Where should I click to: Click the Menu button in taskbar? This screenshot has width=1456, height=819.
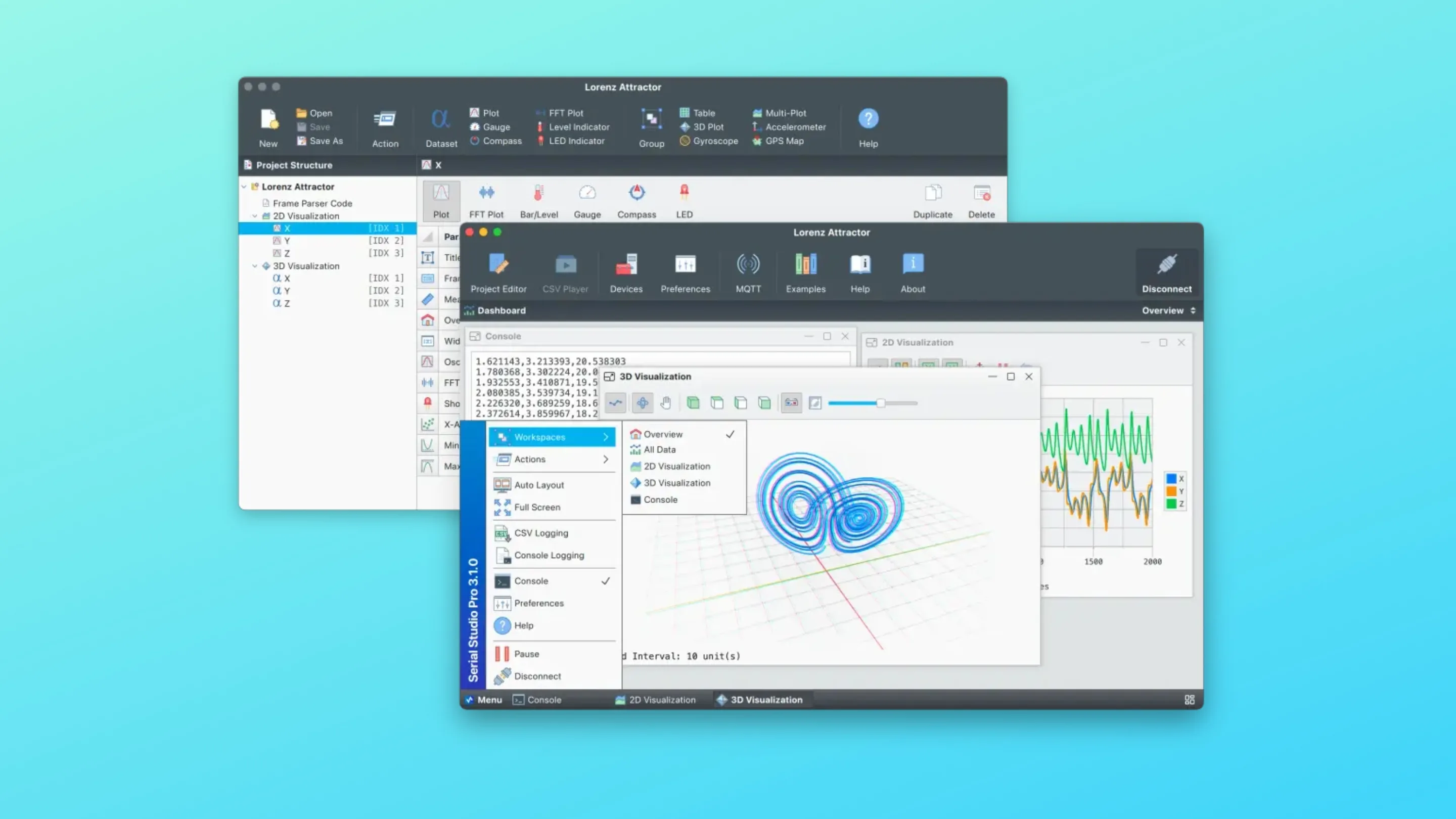[x=483, y=700]
